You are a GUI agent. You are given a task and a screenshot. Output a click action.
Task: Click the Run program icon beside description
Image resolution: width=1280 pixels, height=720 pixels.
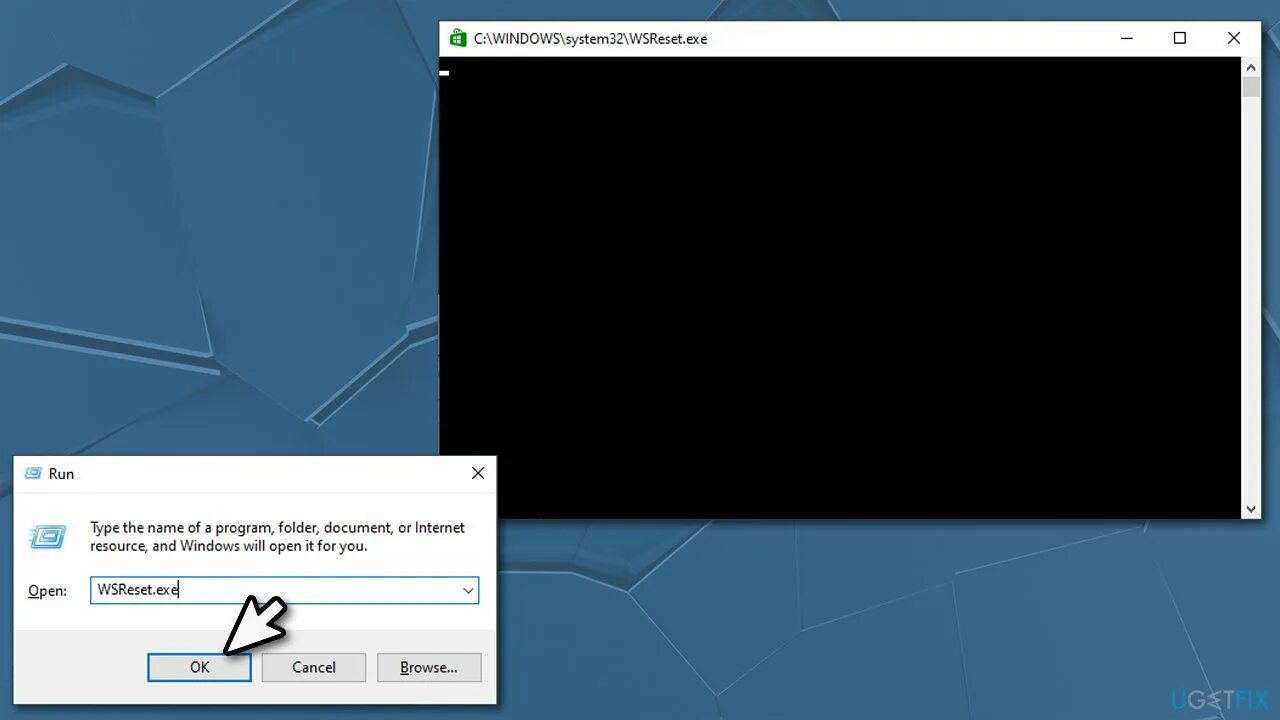(48, 537)
